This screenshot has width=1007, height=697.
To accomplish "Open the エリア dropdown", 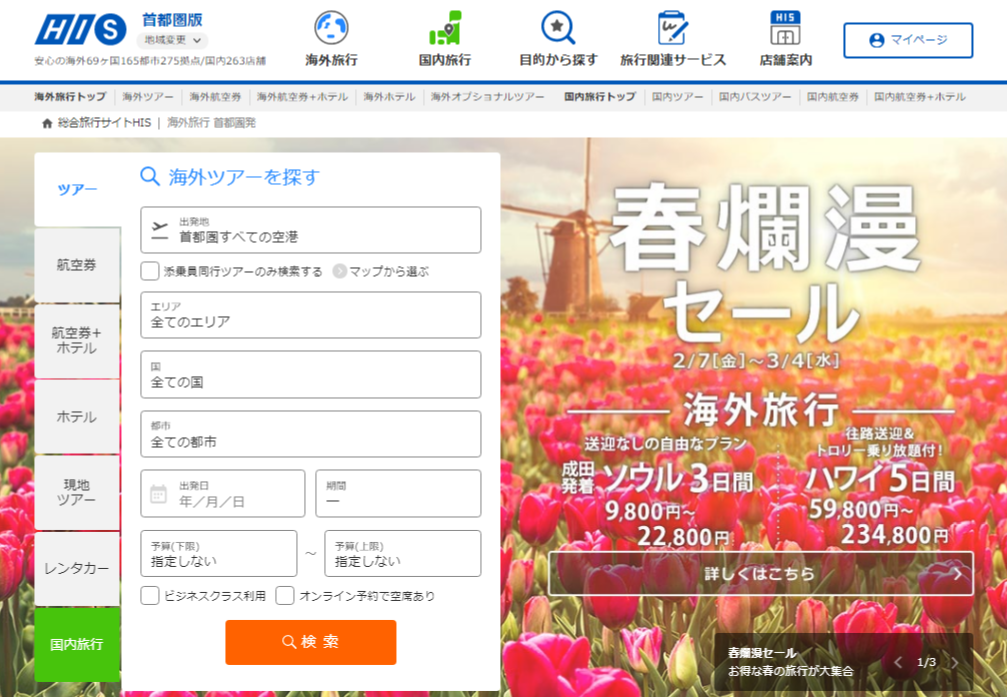I will [310, 315].
